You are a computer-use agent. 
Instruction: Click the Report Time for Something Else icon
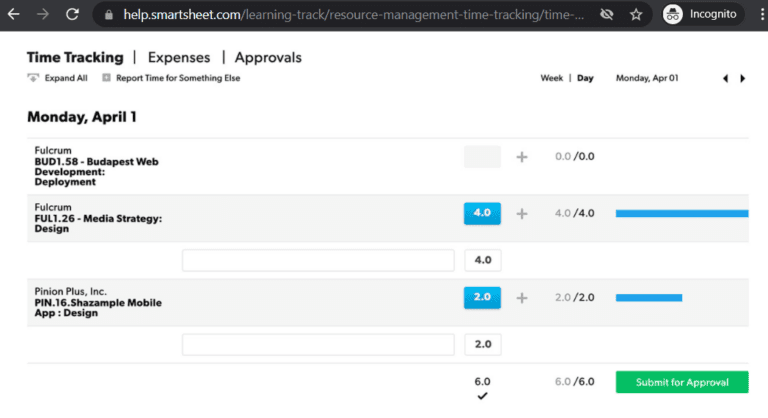106,78
